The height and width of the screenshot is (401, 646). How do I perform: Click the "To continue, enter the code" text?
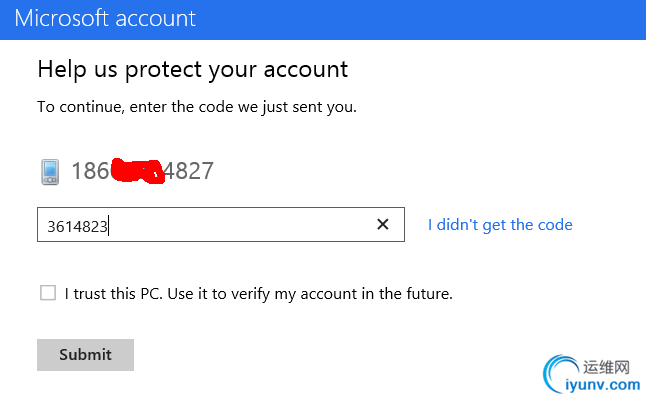point(196,106)
